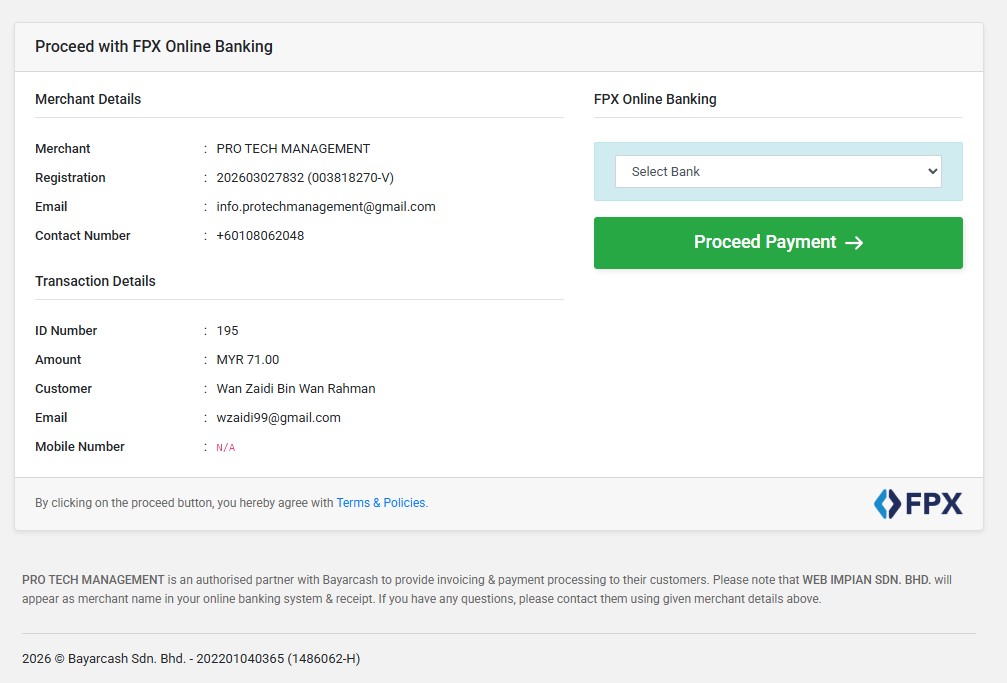Click the amount MYR 71.00
This screenshot has height=683, width=1007.
pos(248,359)
